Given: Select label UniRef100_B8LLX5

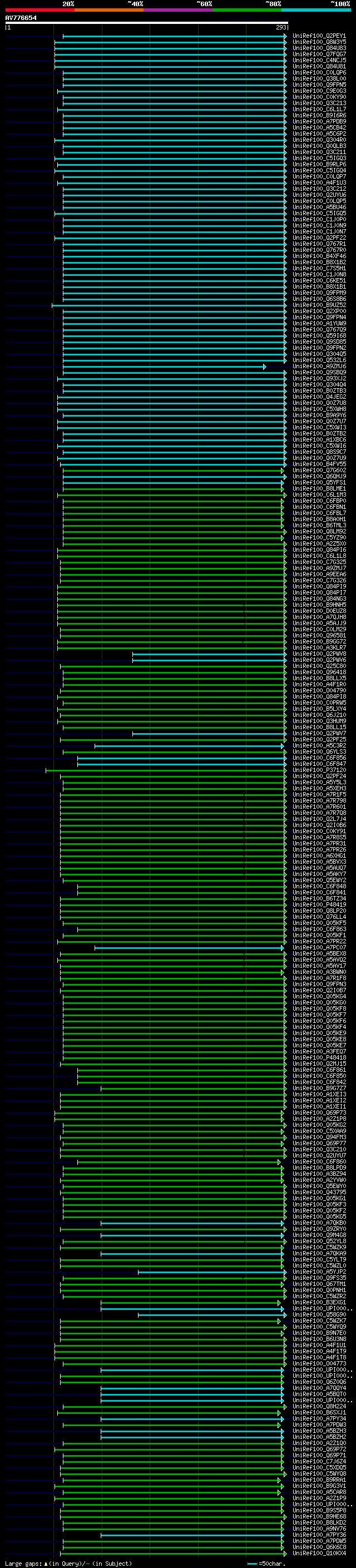Looking at the screenshot, I should pos(319,679).
